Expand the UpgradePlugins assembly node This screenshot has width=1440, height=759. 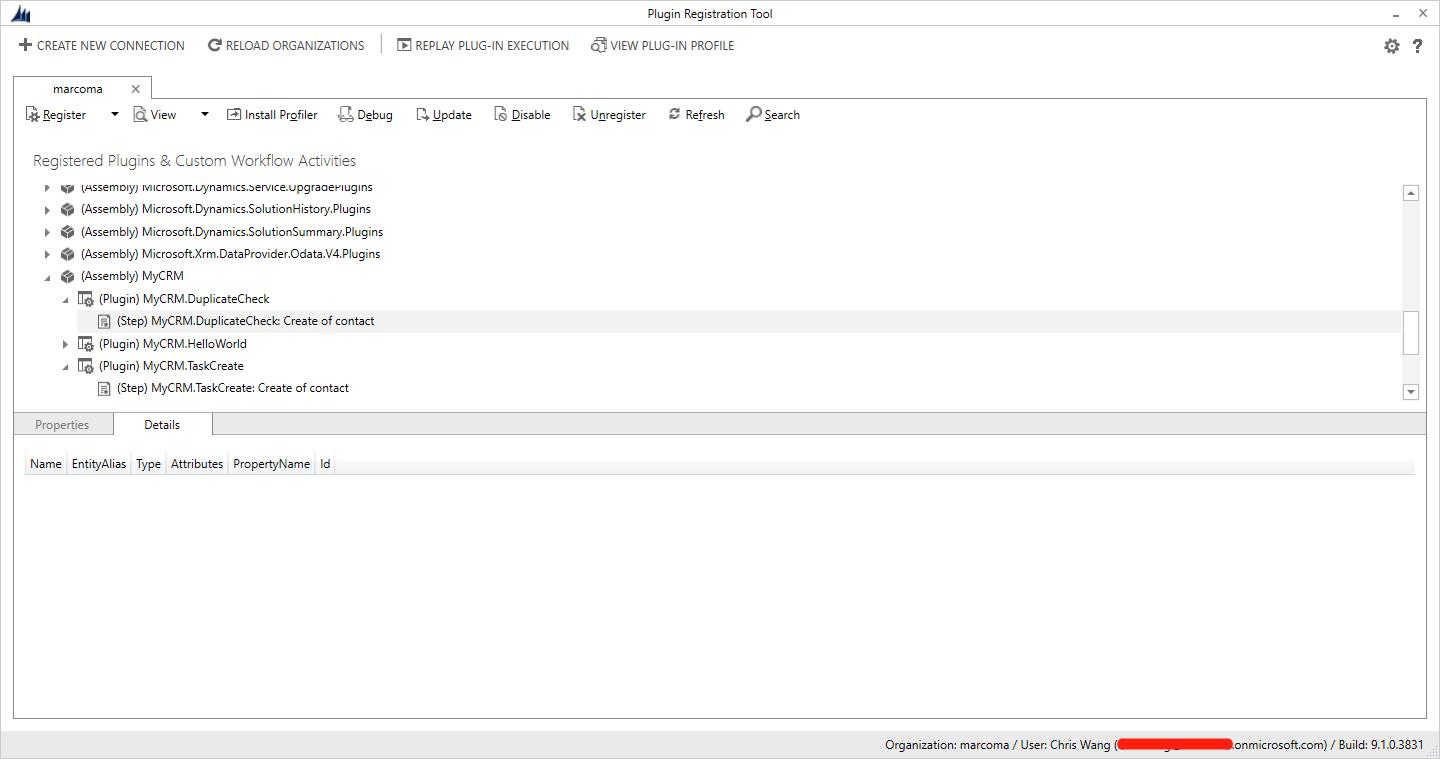click(47, 188)
